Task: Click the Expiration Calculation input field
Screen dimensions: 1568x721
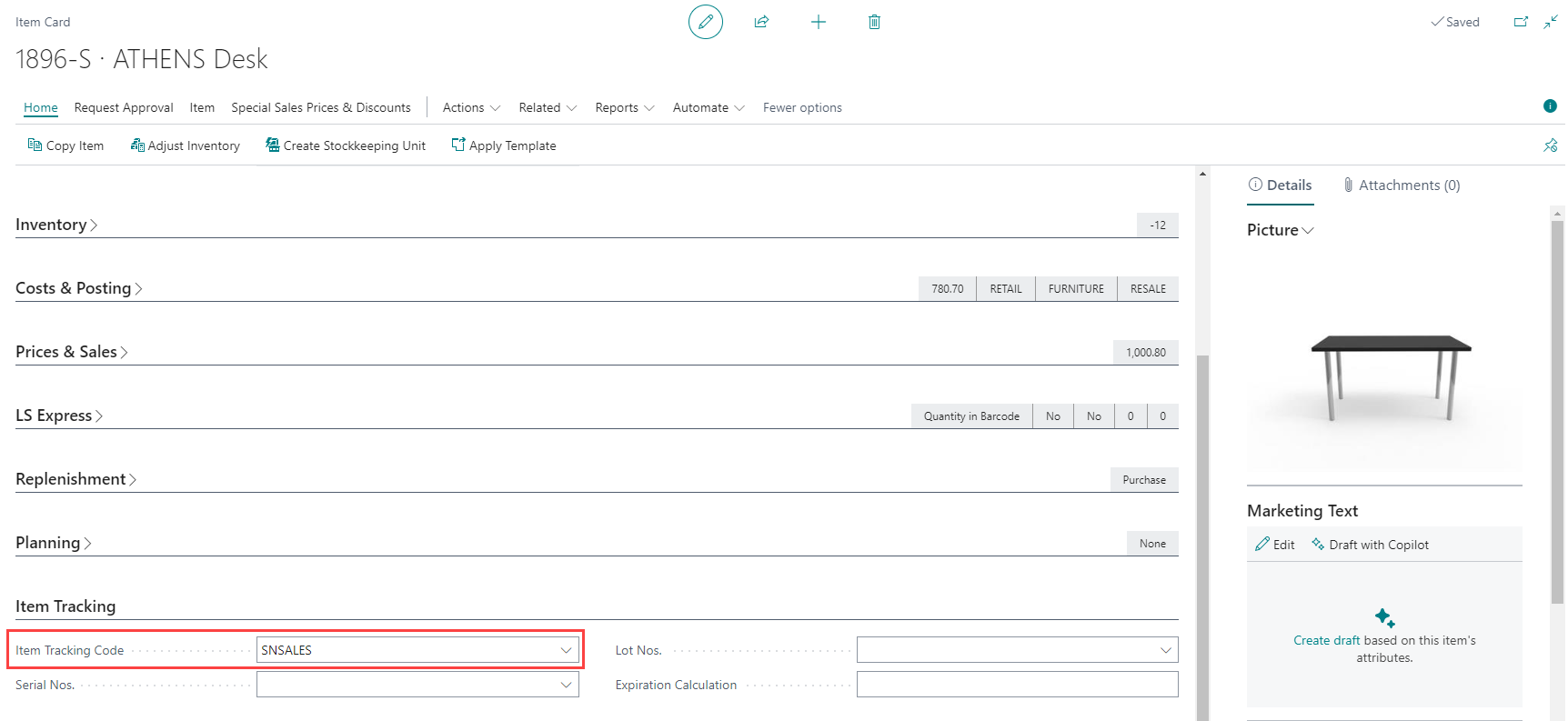Action: [x=1017, y=685]
